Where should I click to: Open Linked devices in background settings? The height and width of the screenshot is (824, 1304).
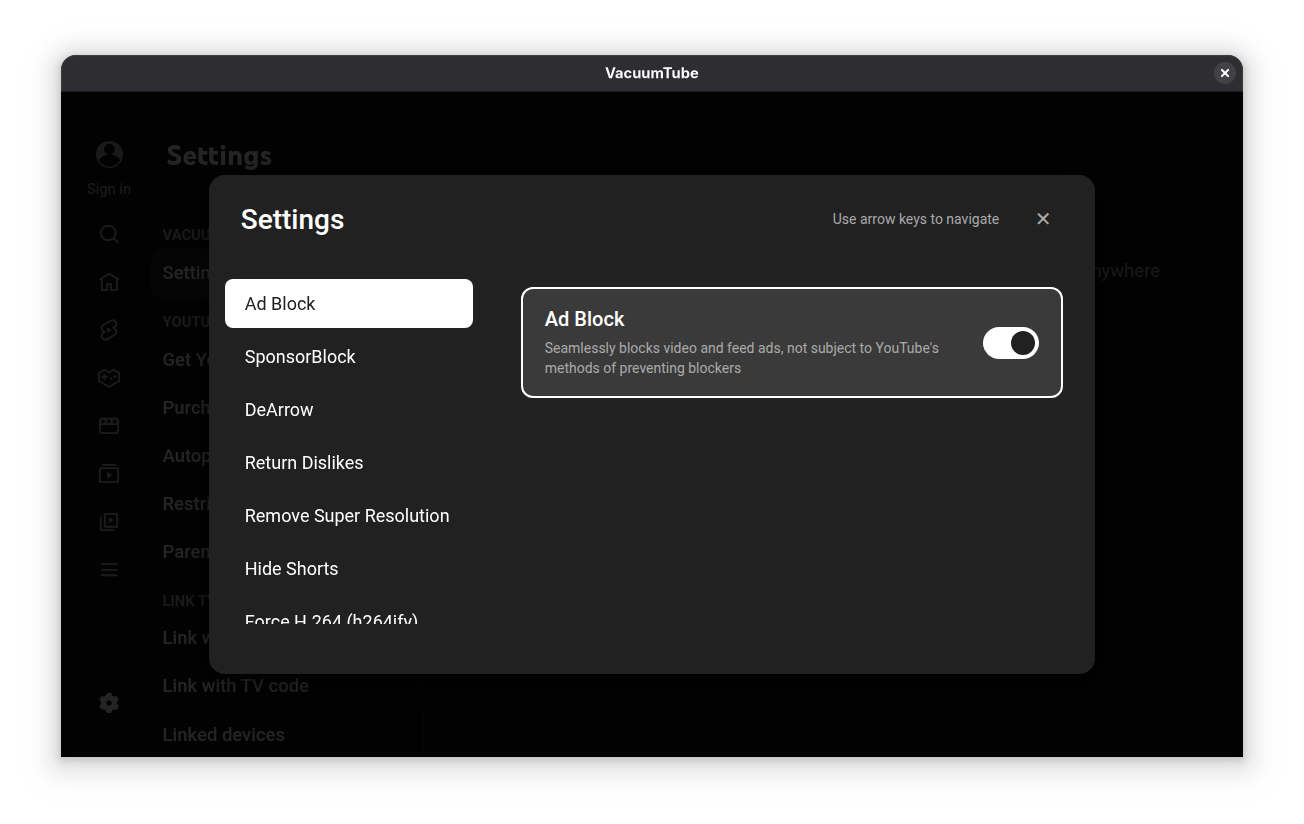(224, 735)
